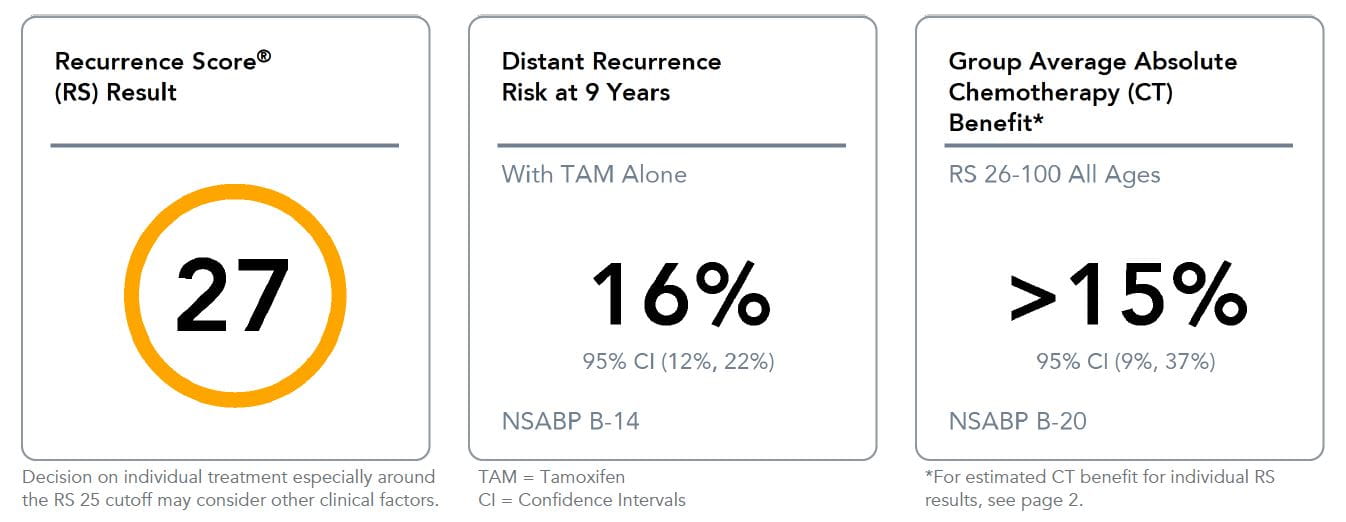Select the 95% CI (12%, 22%) text

point(679,361)
